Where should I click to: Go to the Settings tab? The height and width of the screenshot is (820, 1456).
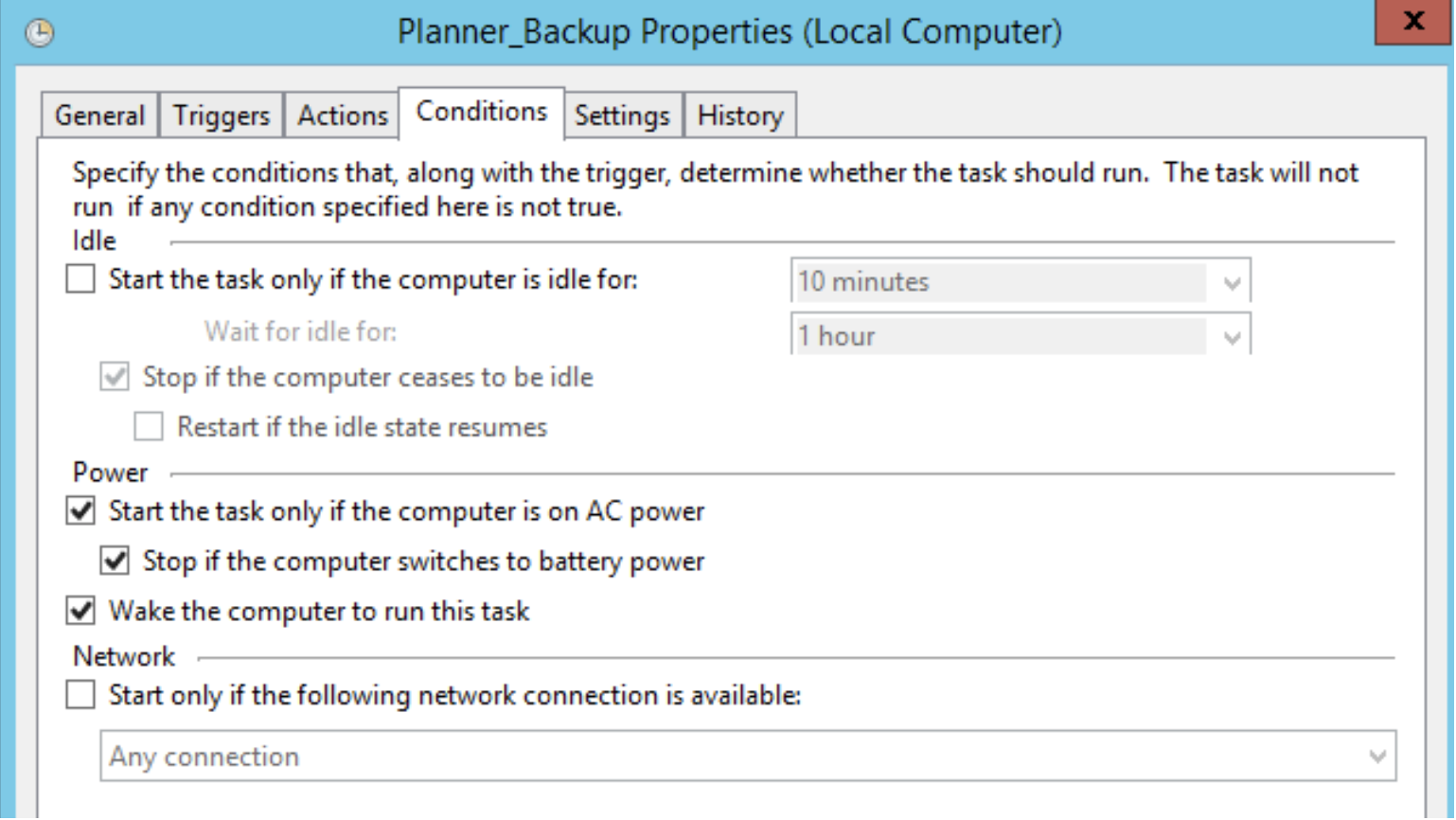click(622, 116)
